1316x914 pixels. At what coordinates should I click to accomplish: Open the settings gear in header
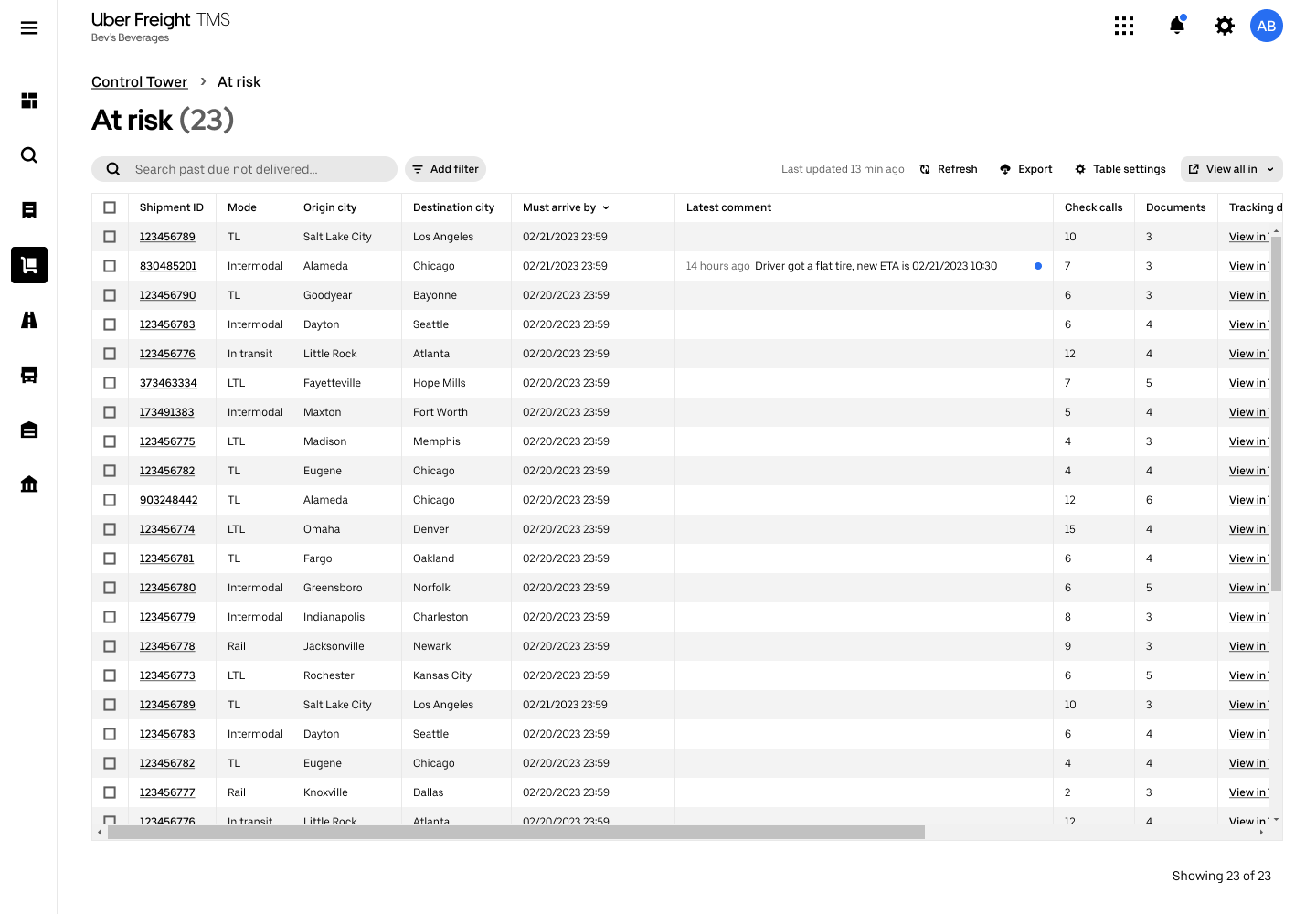[1225, 26]
